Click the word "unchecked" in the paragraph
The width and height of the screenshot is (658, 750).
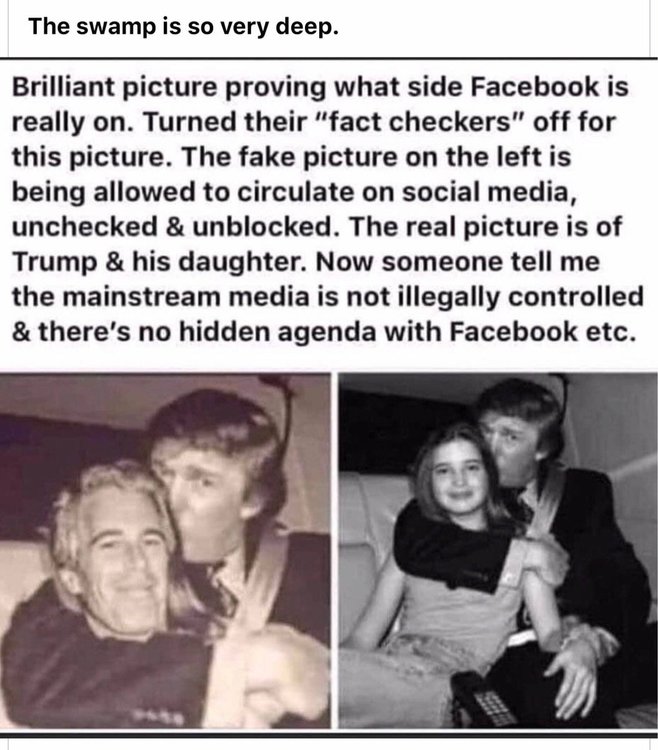(x=85, y=226)
